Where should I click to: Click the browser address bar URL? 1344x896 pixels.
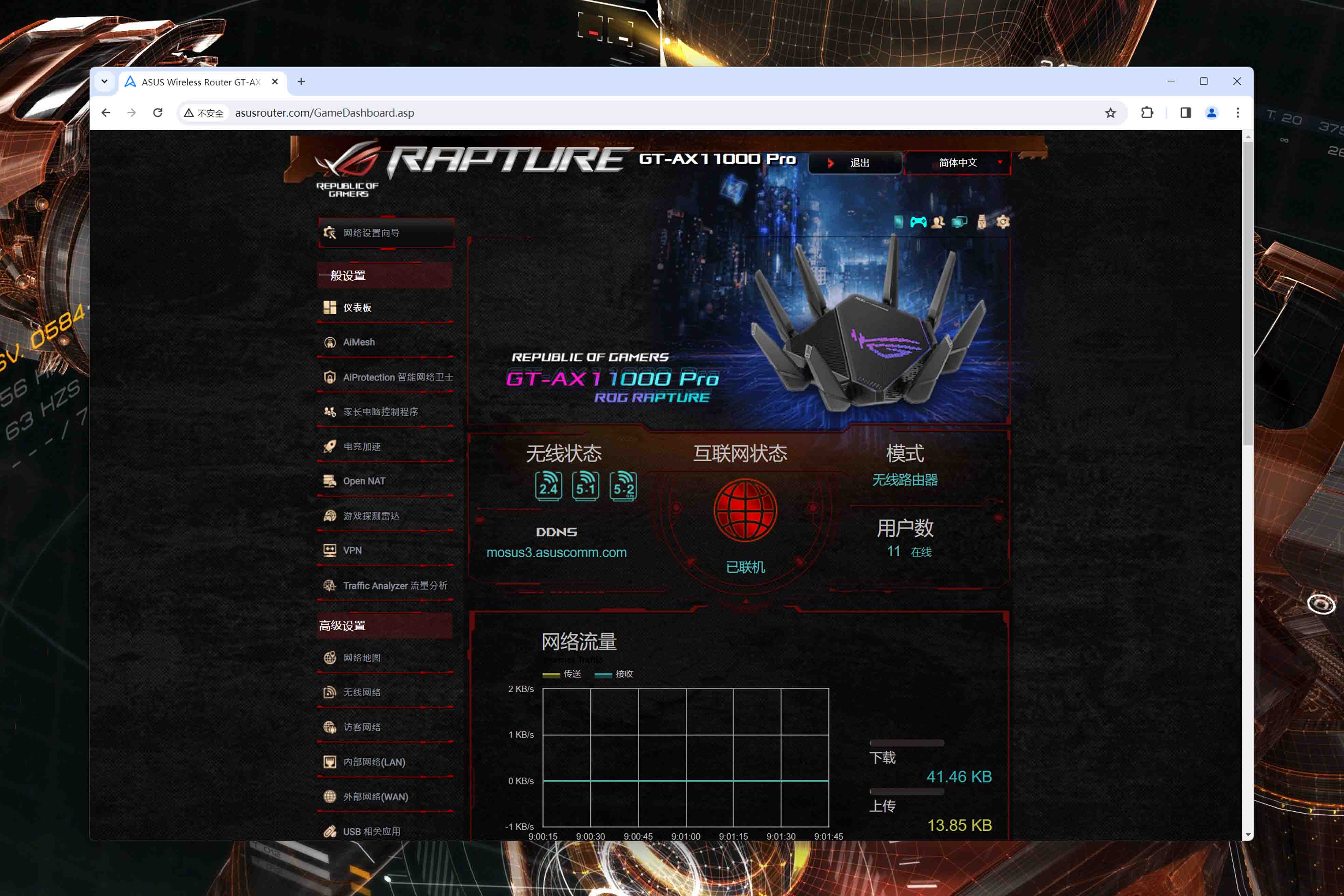(325, 113)
